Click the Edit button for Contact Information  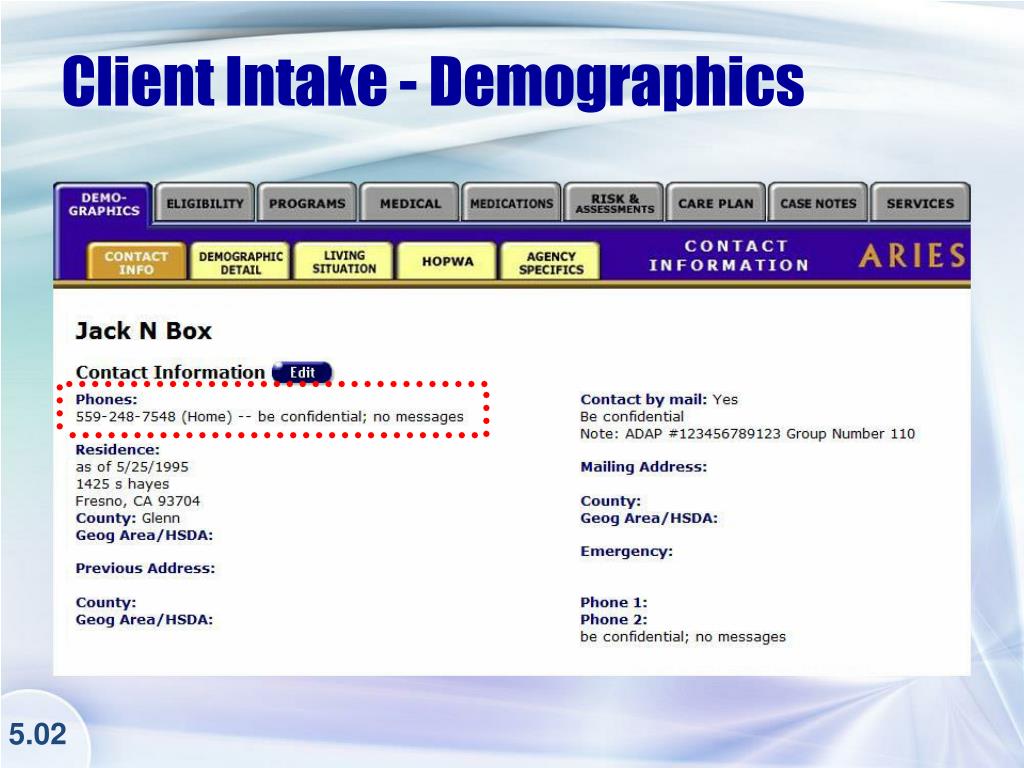302,372
